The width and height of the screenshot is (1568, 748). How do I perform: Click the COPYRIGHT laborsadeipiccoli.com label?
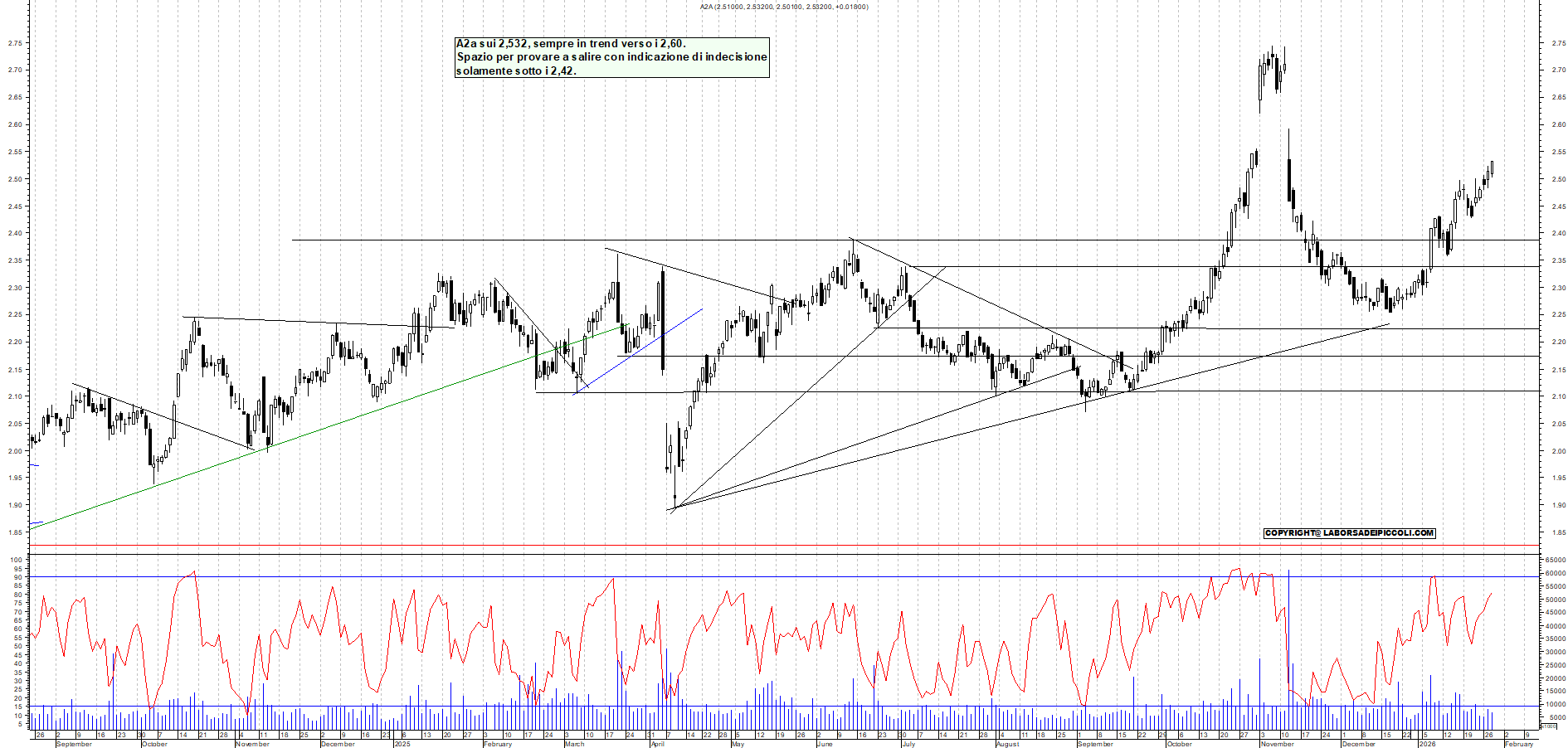(x=1349, y=533)
